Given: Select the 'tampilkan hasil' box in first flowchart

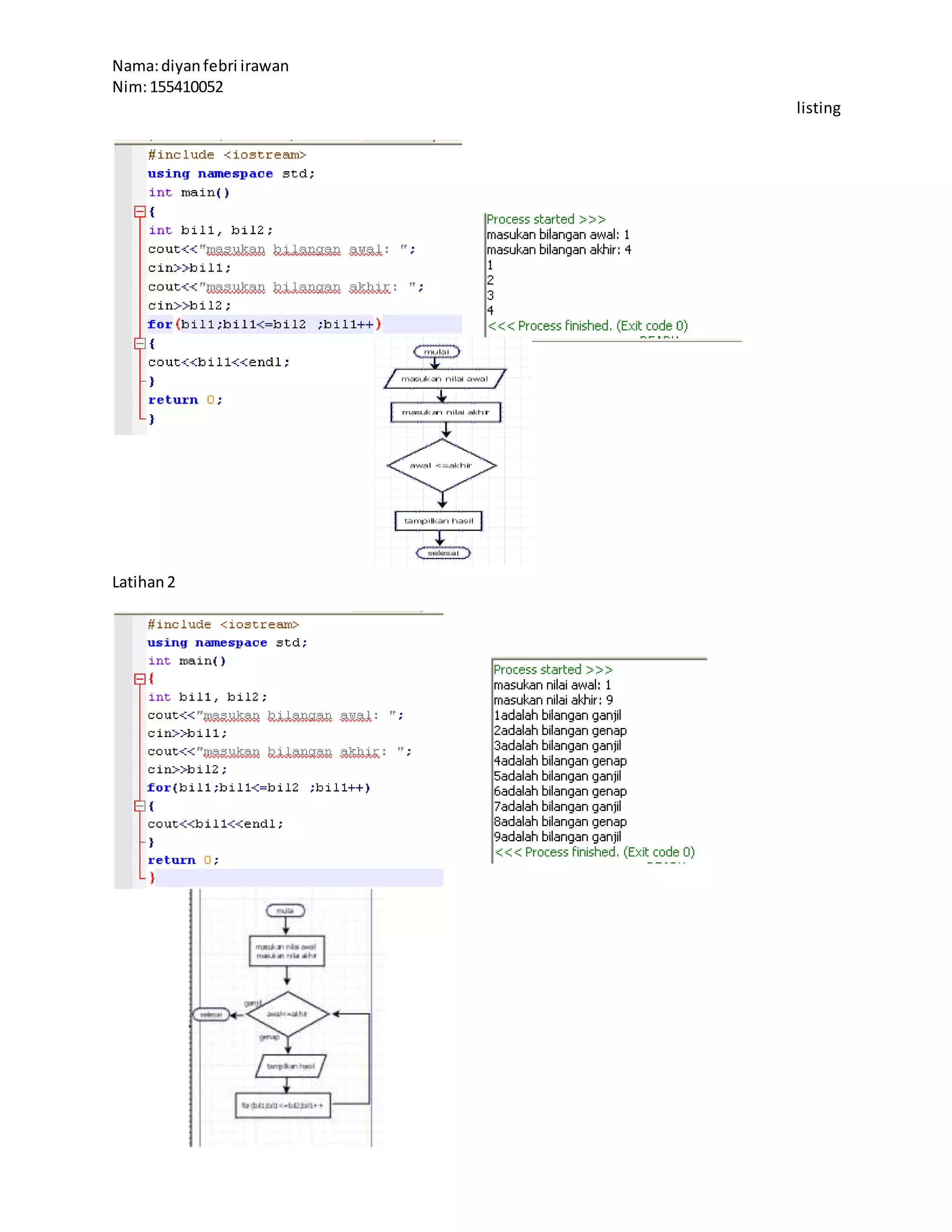Looking at the screenshot, I should pyautogui.click(x=439, y=521).
